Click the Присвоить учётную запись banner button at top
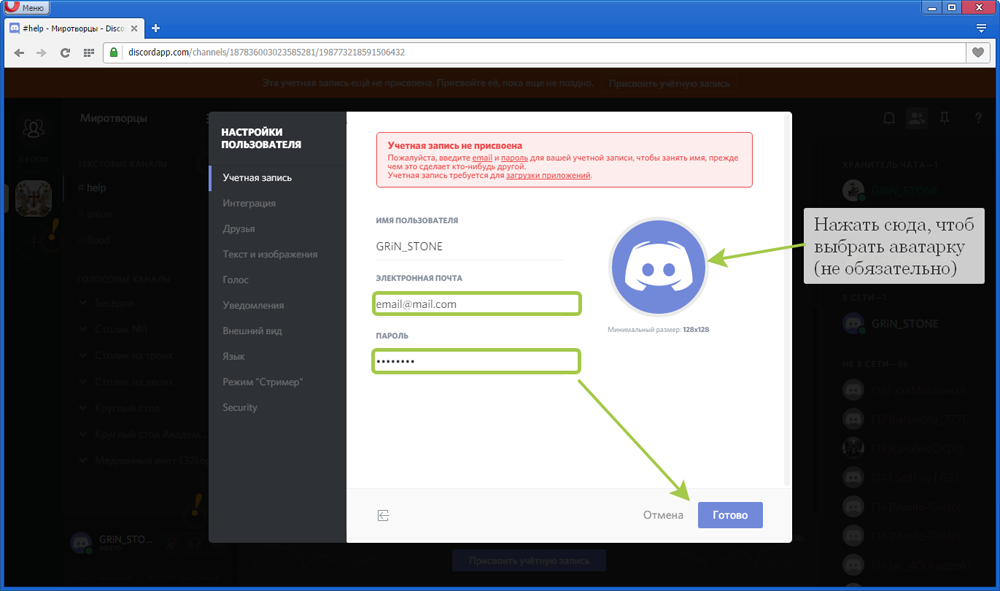The height and width of the screenshot is (591, 1000). click(668, 84)
